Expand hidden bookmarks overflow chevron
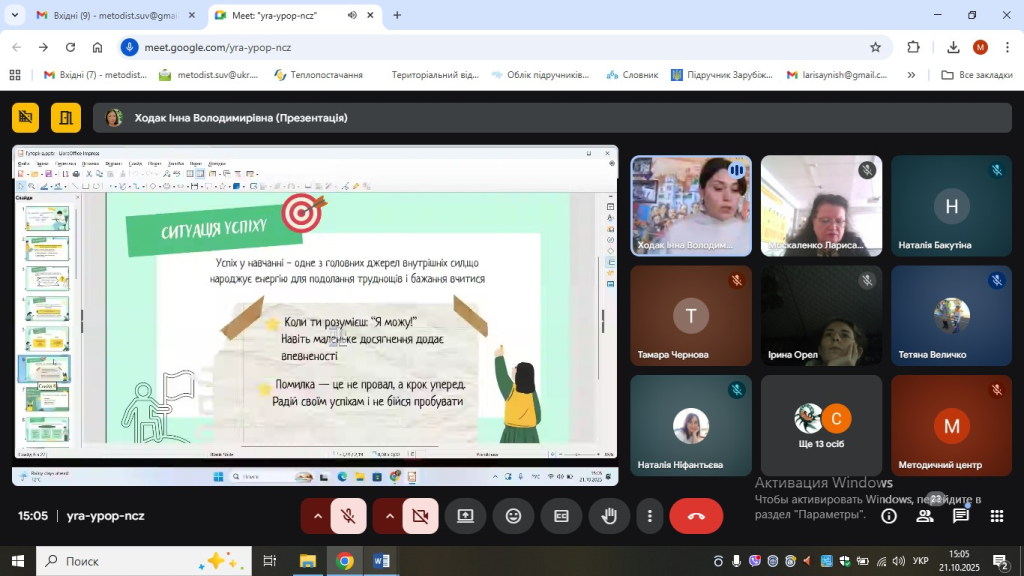1024x576 pixels. point(911,75)
